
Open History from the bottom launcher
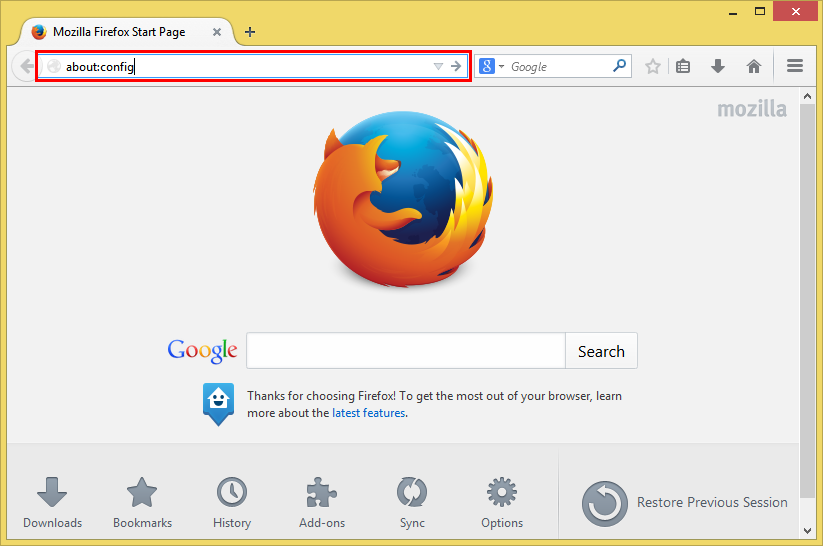[x=232, y=502]
